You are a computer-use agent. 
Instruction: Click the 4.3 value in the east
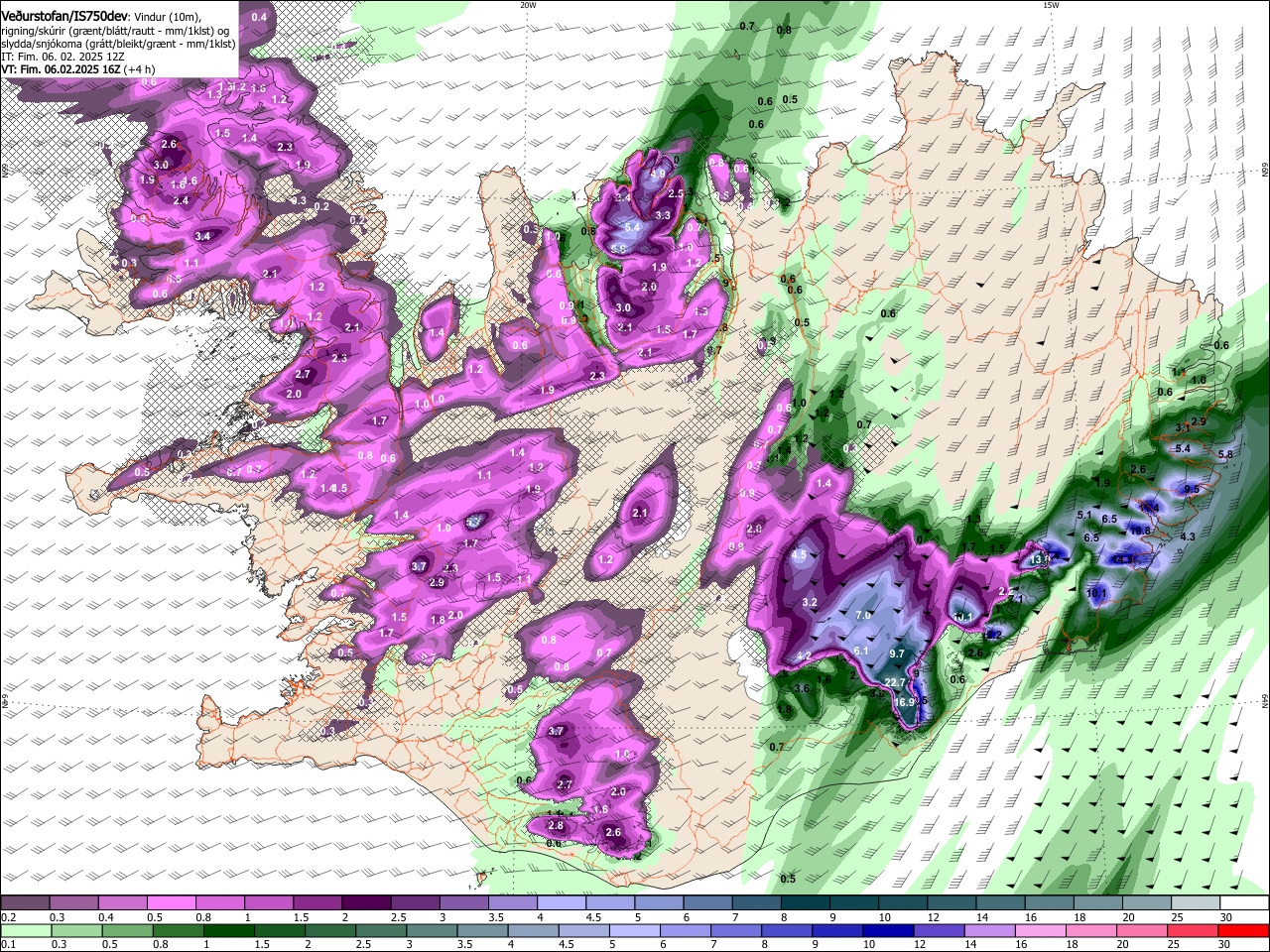pyautogui.click(x=1188, y=536)
